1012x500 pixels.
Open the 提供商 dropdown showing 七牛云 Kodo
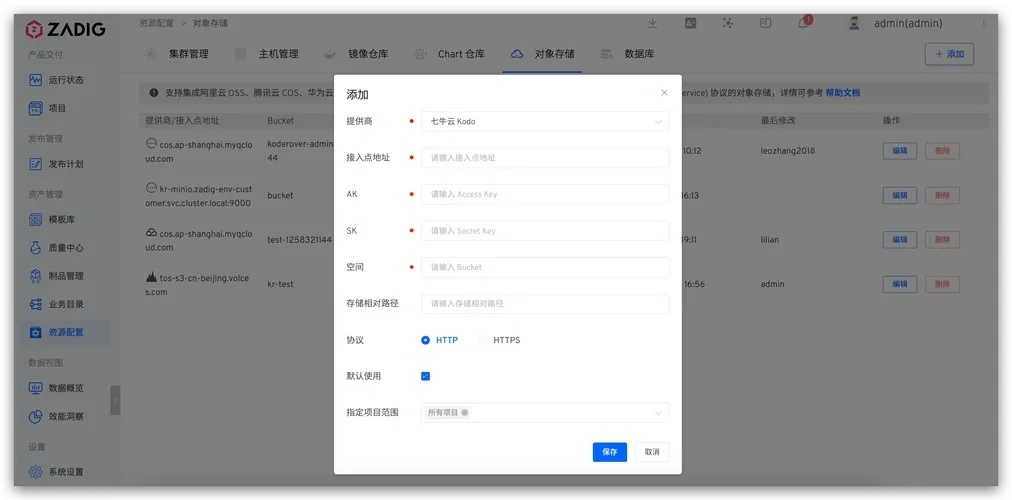click(x=545, y=121)
